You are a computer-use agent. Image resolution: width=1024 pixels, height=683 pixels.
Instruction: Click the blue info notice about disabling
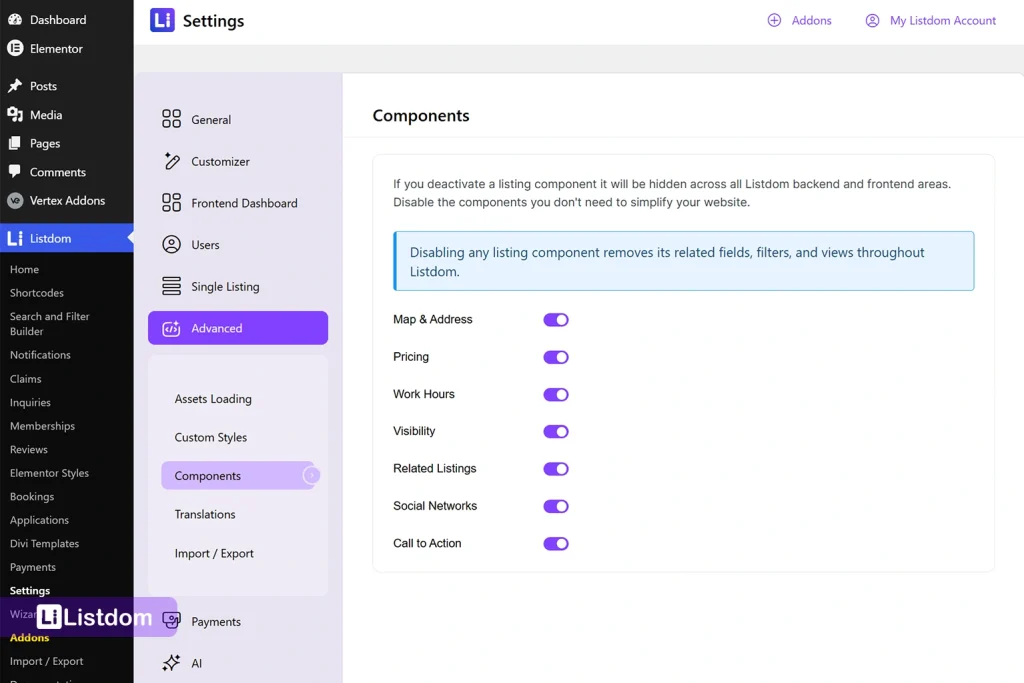coord(683,261)
